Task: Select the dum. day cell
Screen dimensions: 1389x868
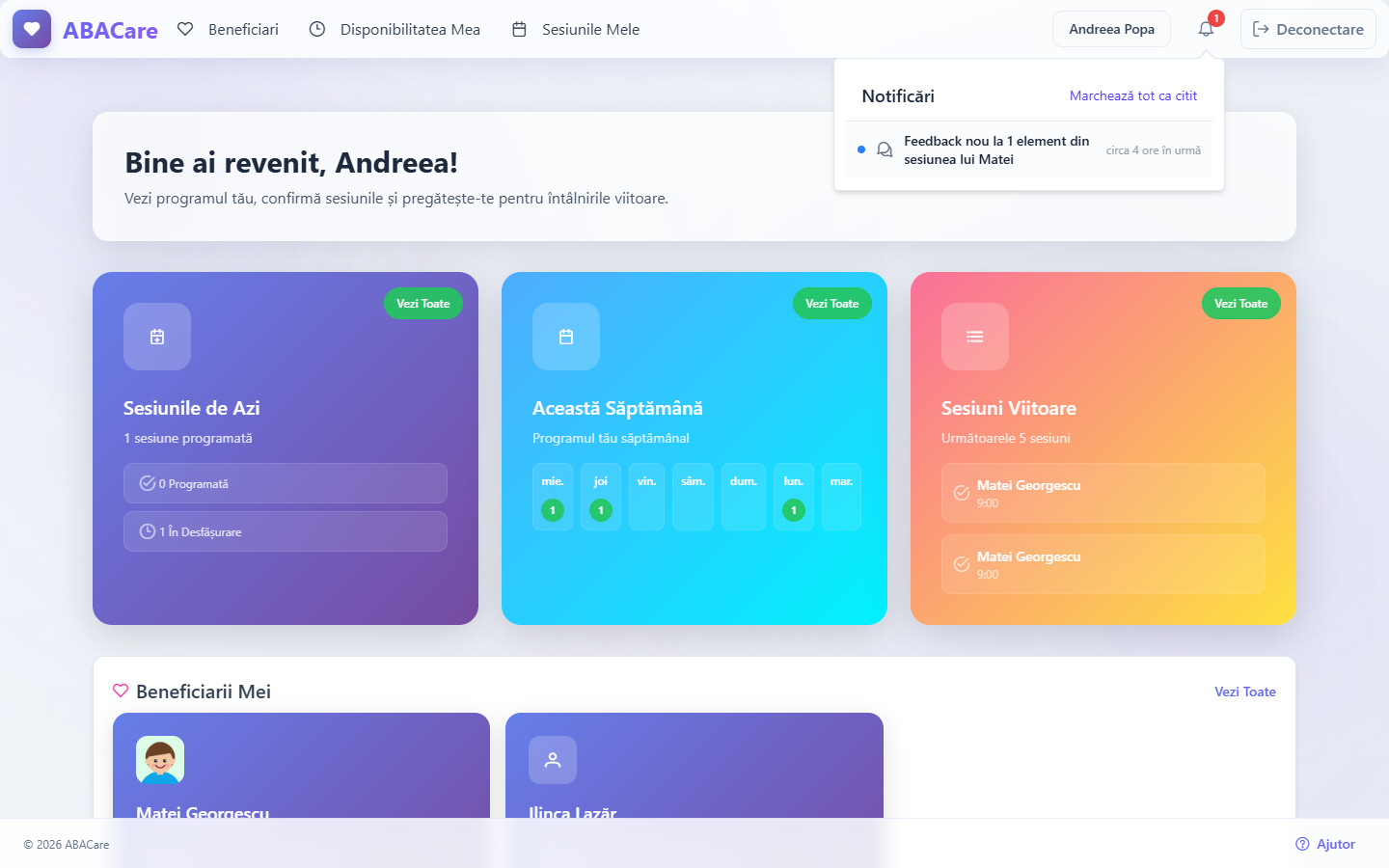Action: pyautogui.click(x=744, y=497)
